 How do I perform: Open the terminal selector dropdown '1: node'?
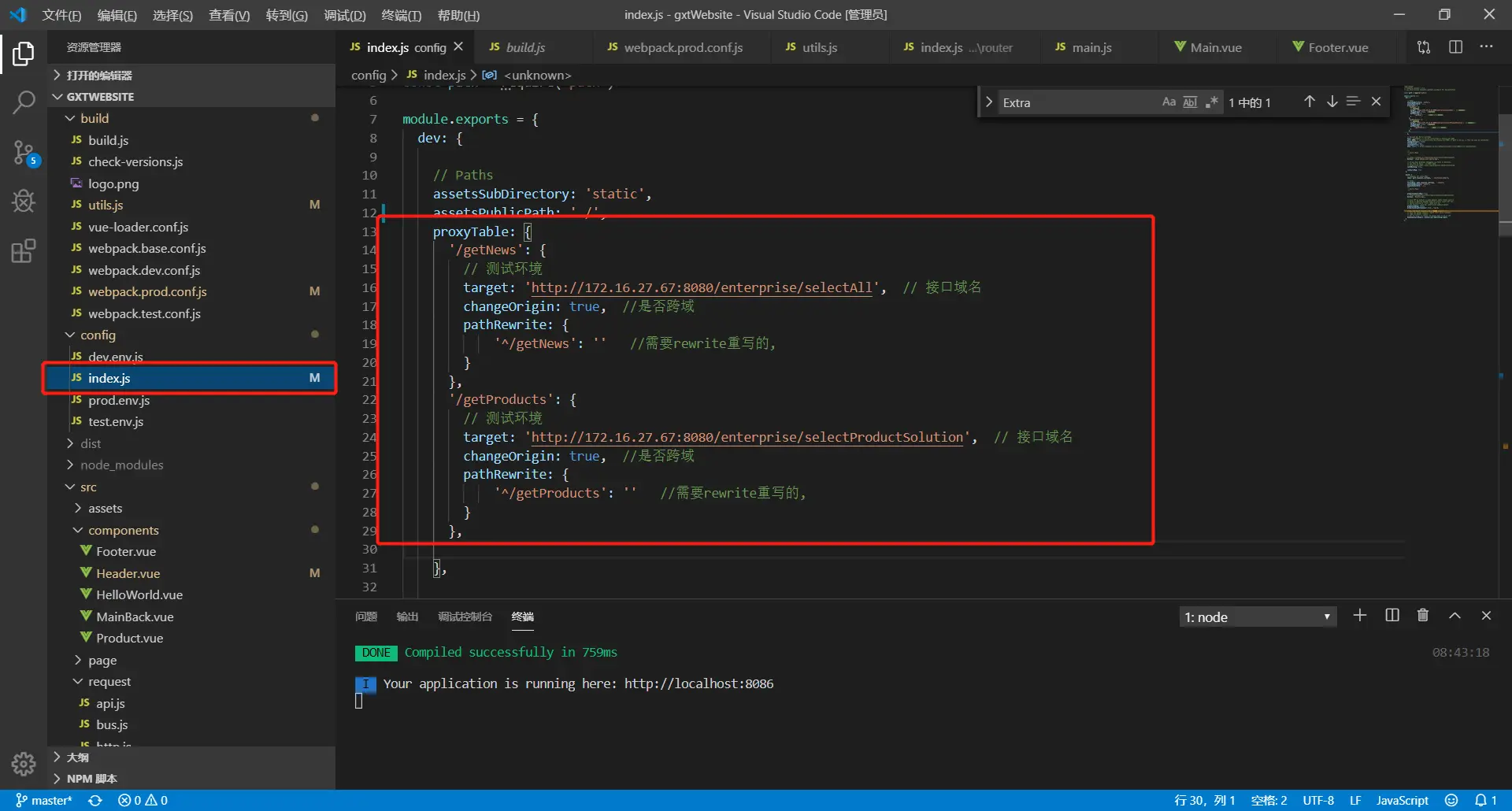(1257, 617)
